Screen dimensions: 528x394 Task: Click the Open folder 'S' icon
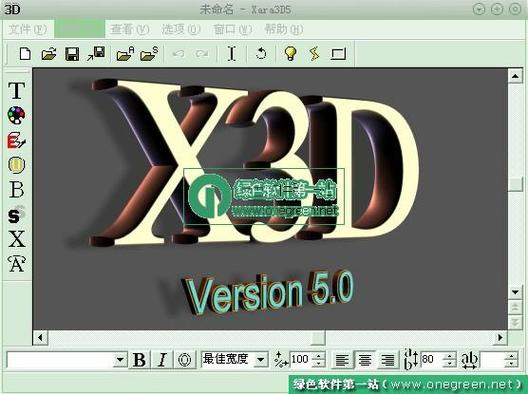coord(149,54)
